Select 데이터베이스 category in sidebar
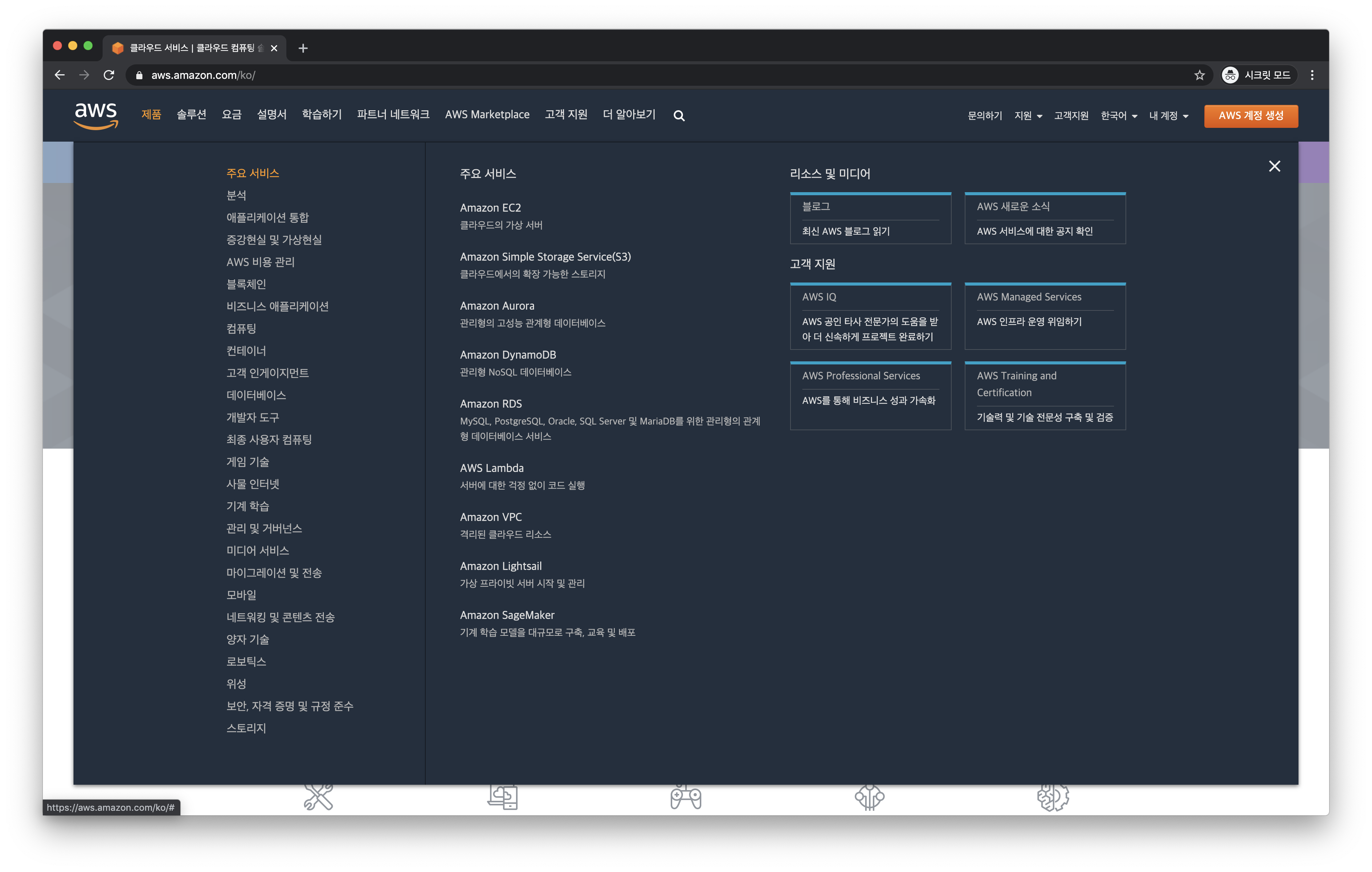1372x872 pixels. pos(256,395)
